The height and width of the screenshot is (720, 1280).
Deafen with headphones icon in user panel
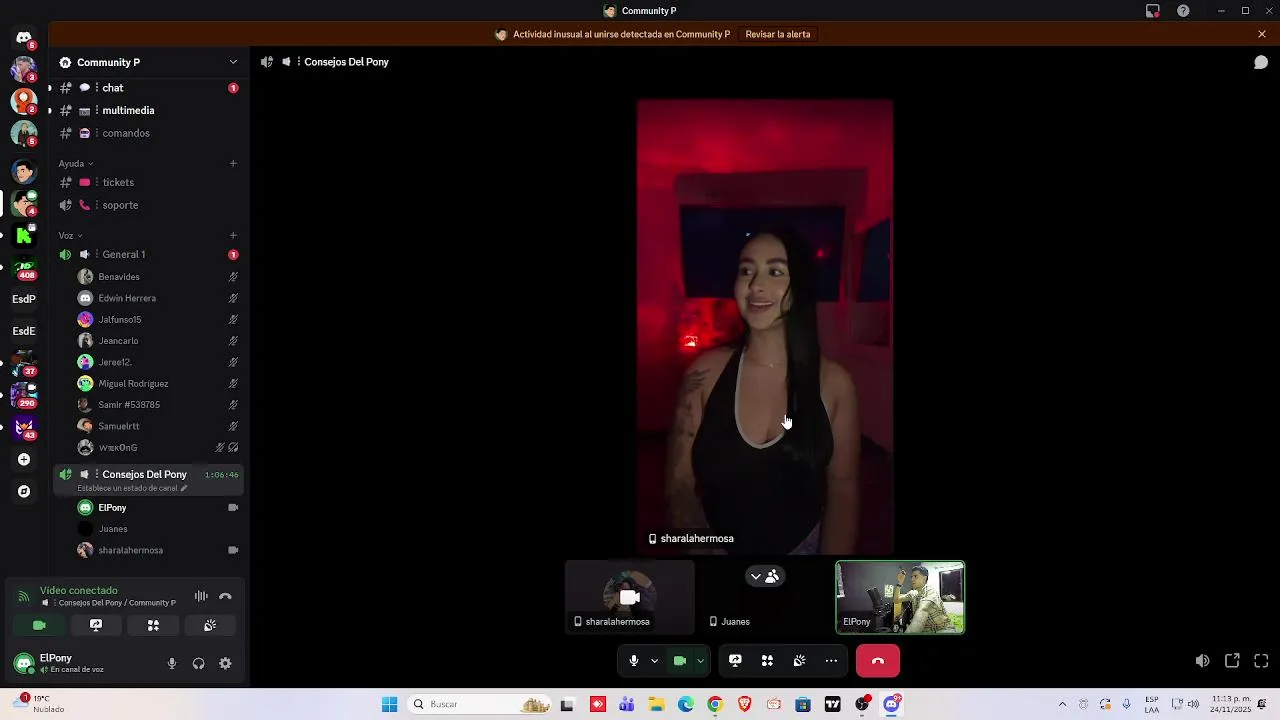pos(198,663)
